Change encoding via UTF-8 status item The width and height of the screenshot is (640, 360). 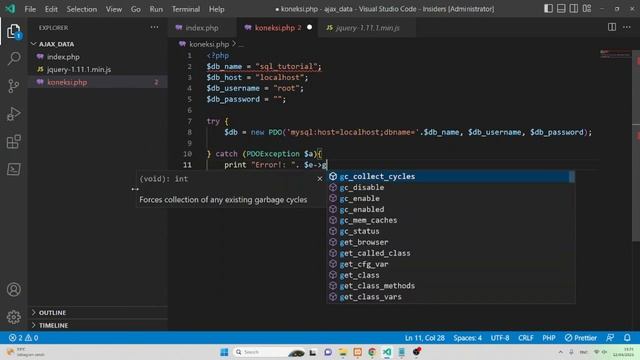(x=500, y=338)
